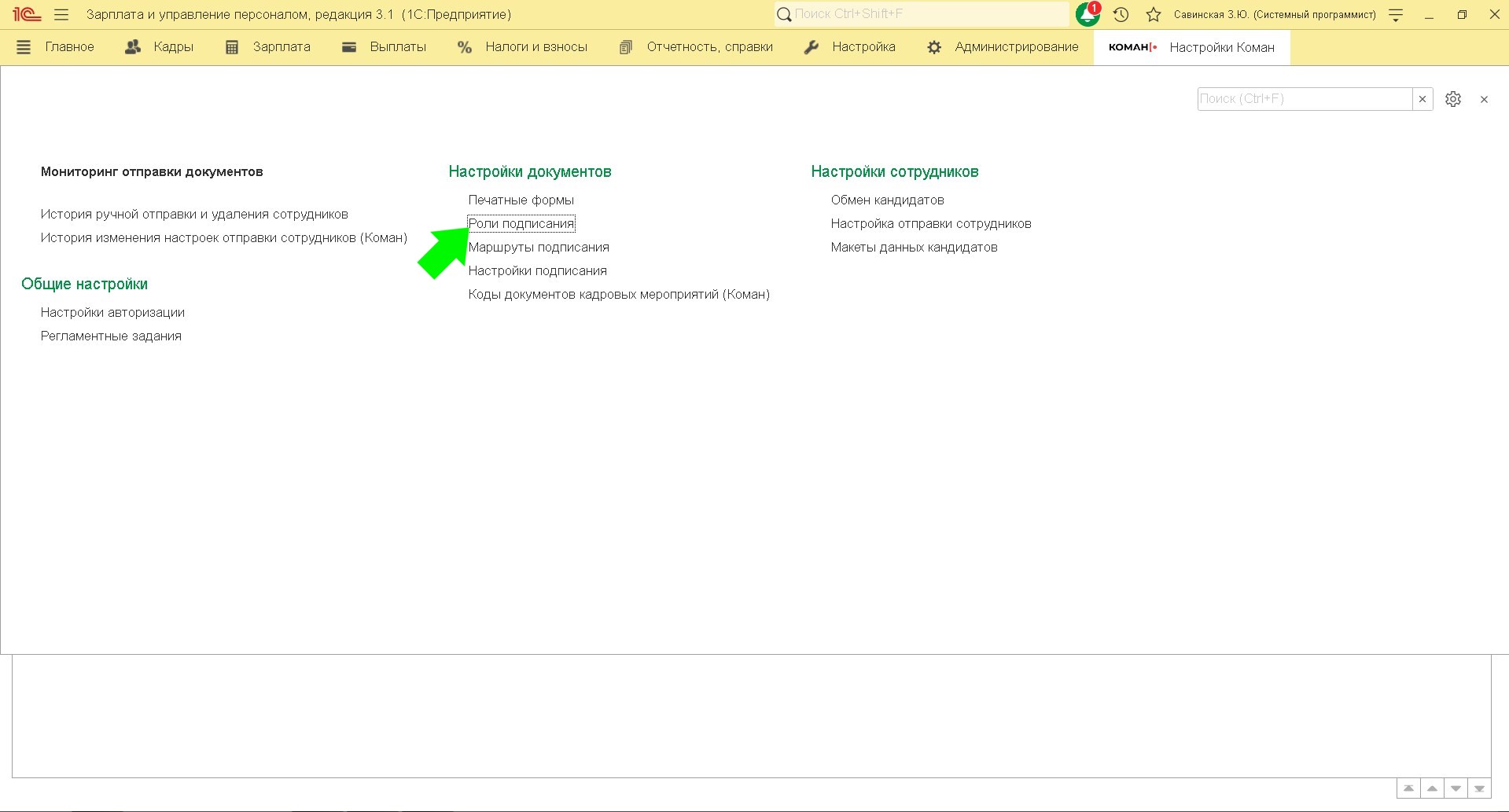Click the notifications bell icon
The width and height of the screenshot is (1509, 812).
point(1088,15)
